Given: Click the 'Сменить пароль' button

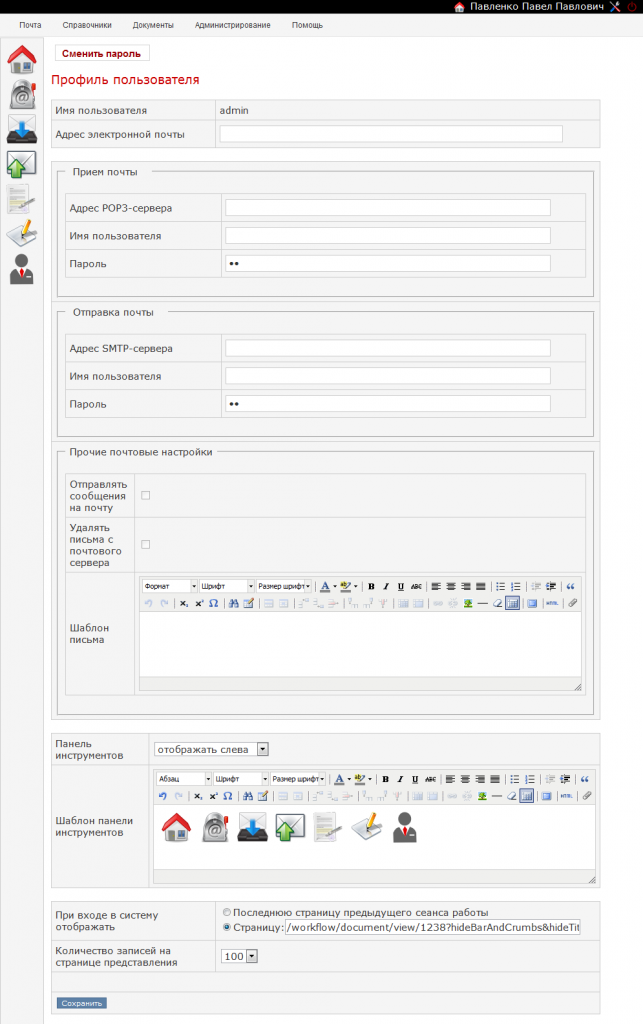Looking at the screenshot, I should tap(101, 54).
